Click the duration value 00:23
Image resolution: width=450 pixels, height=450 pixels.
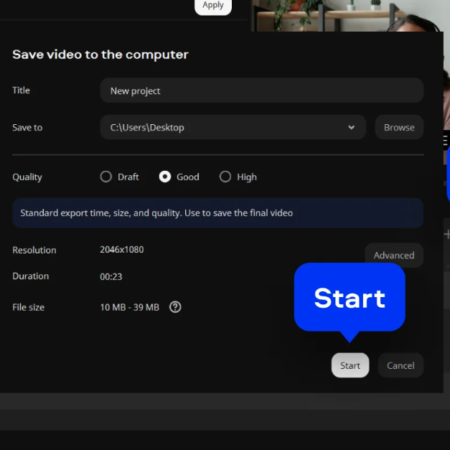(111, 276)
